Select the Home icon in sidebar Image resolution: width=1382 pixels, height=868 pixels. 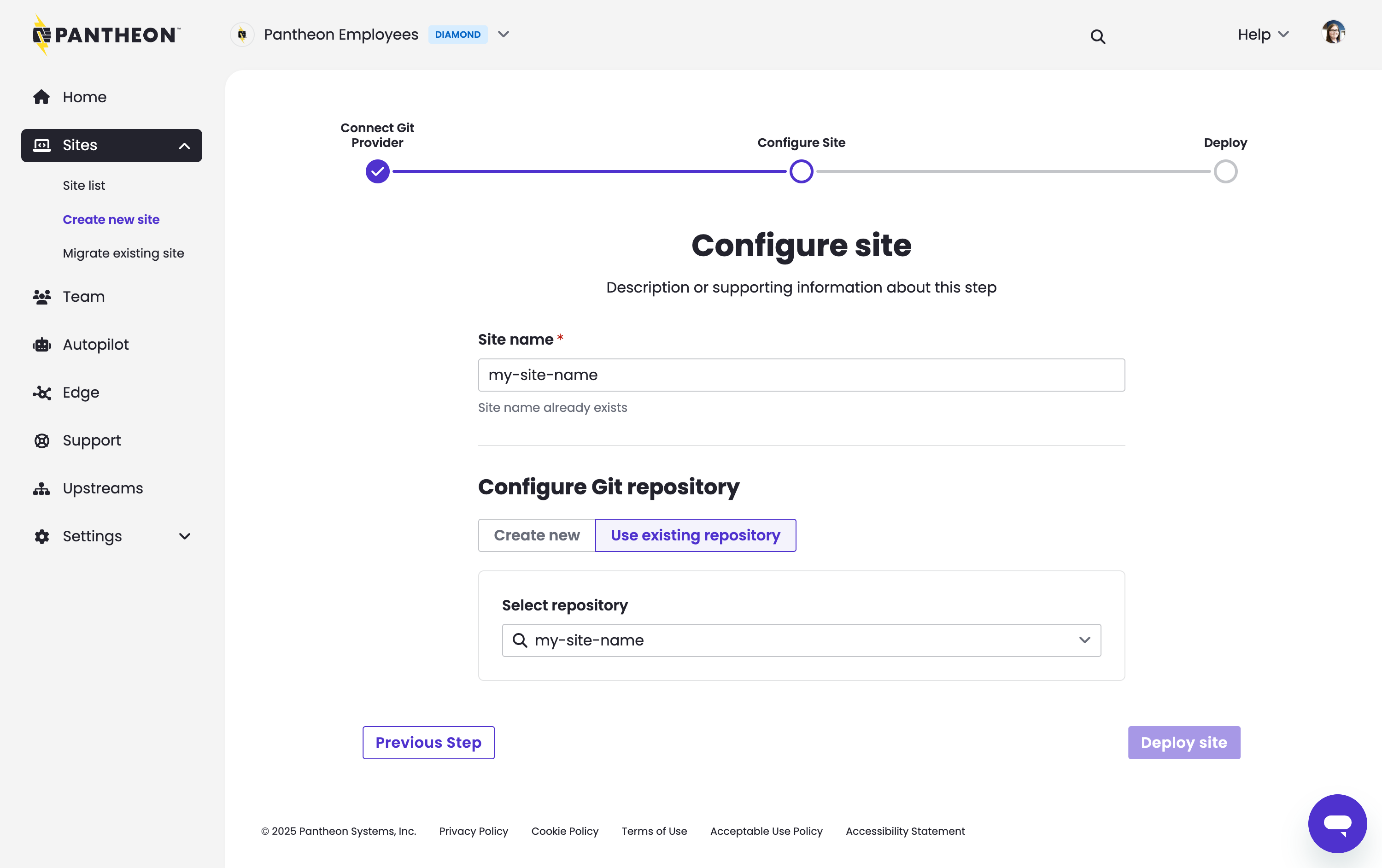pos(42,96)
